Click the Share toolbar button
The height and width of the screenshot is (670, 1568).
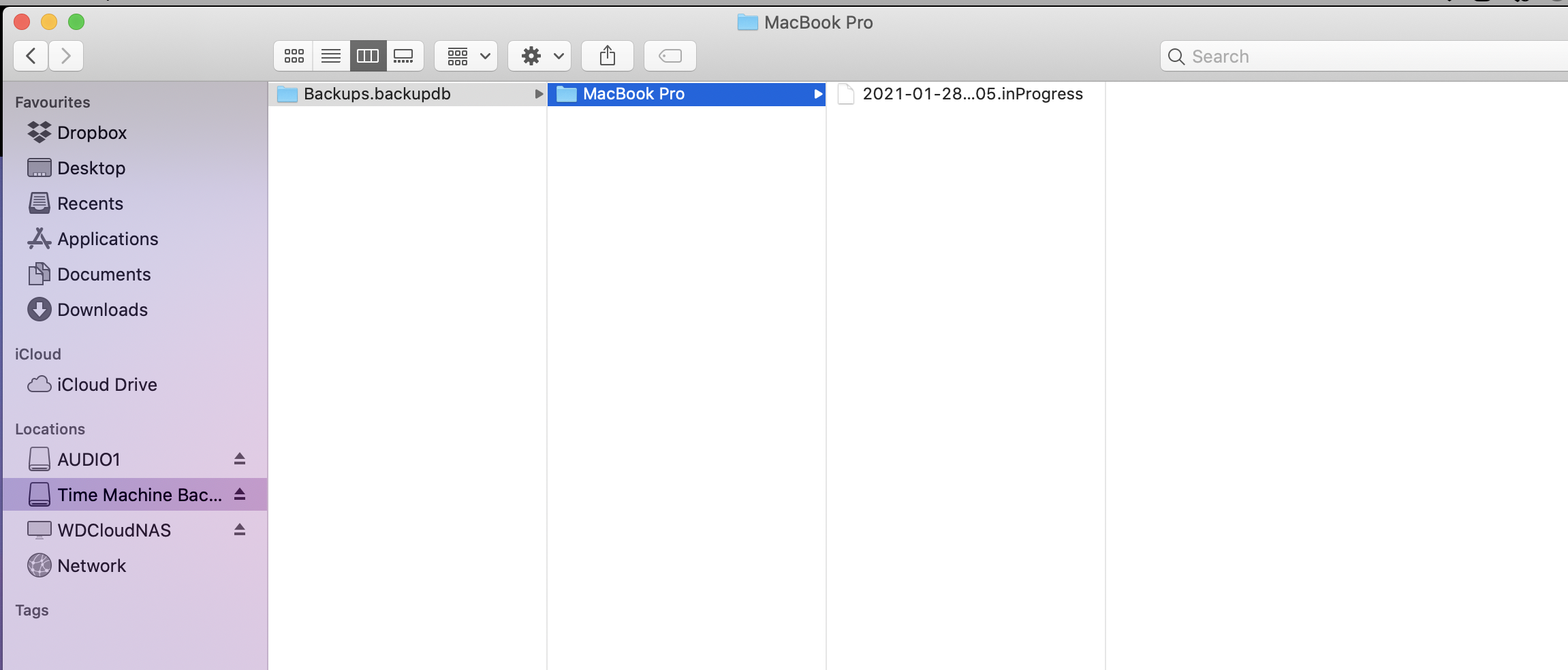608,56
